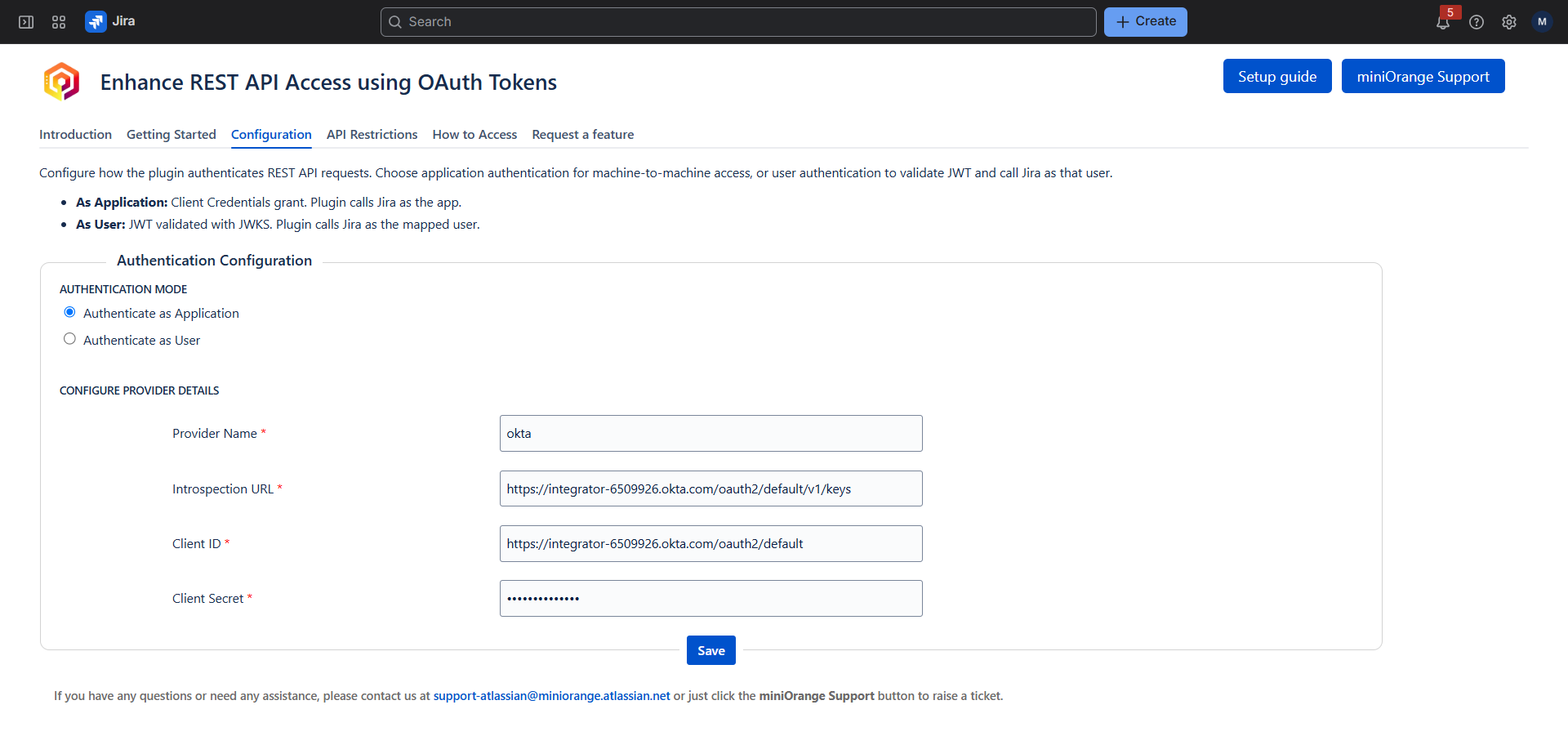
Task: Open Jira settings gear icon
Action: point(1509,22)
